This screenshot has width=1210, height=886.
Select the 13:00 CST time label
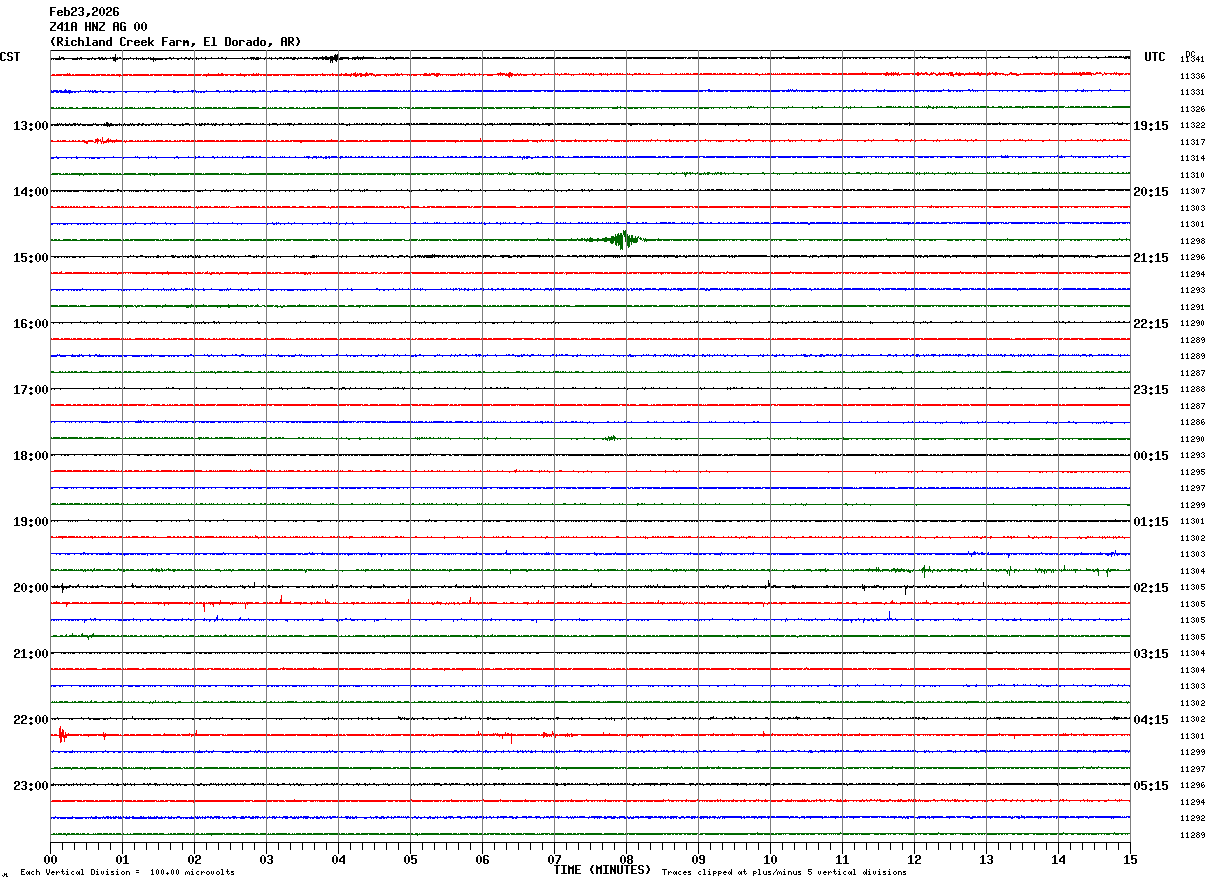30,126
